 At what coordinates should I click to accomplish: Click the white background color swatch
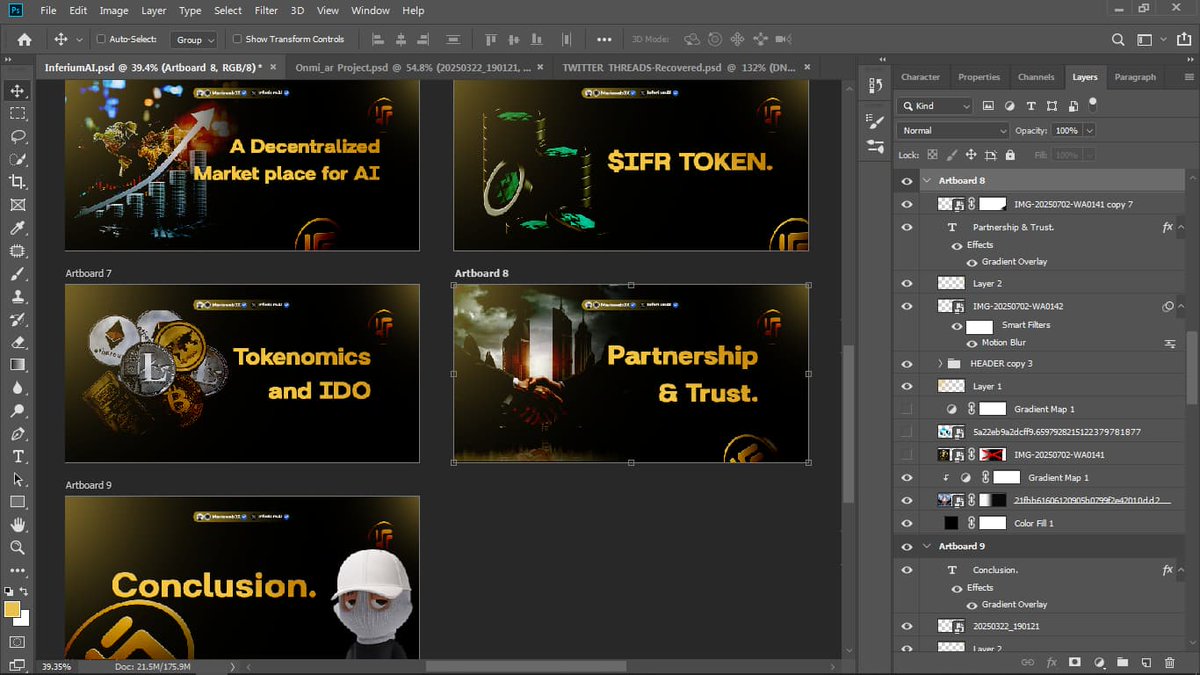[25, 620]
